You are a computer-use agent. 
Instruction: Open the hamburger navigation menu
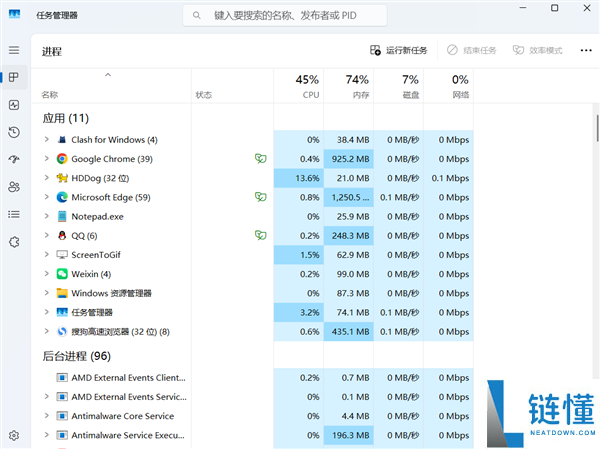14,50
